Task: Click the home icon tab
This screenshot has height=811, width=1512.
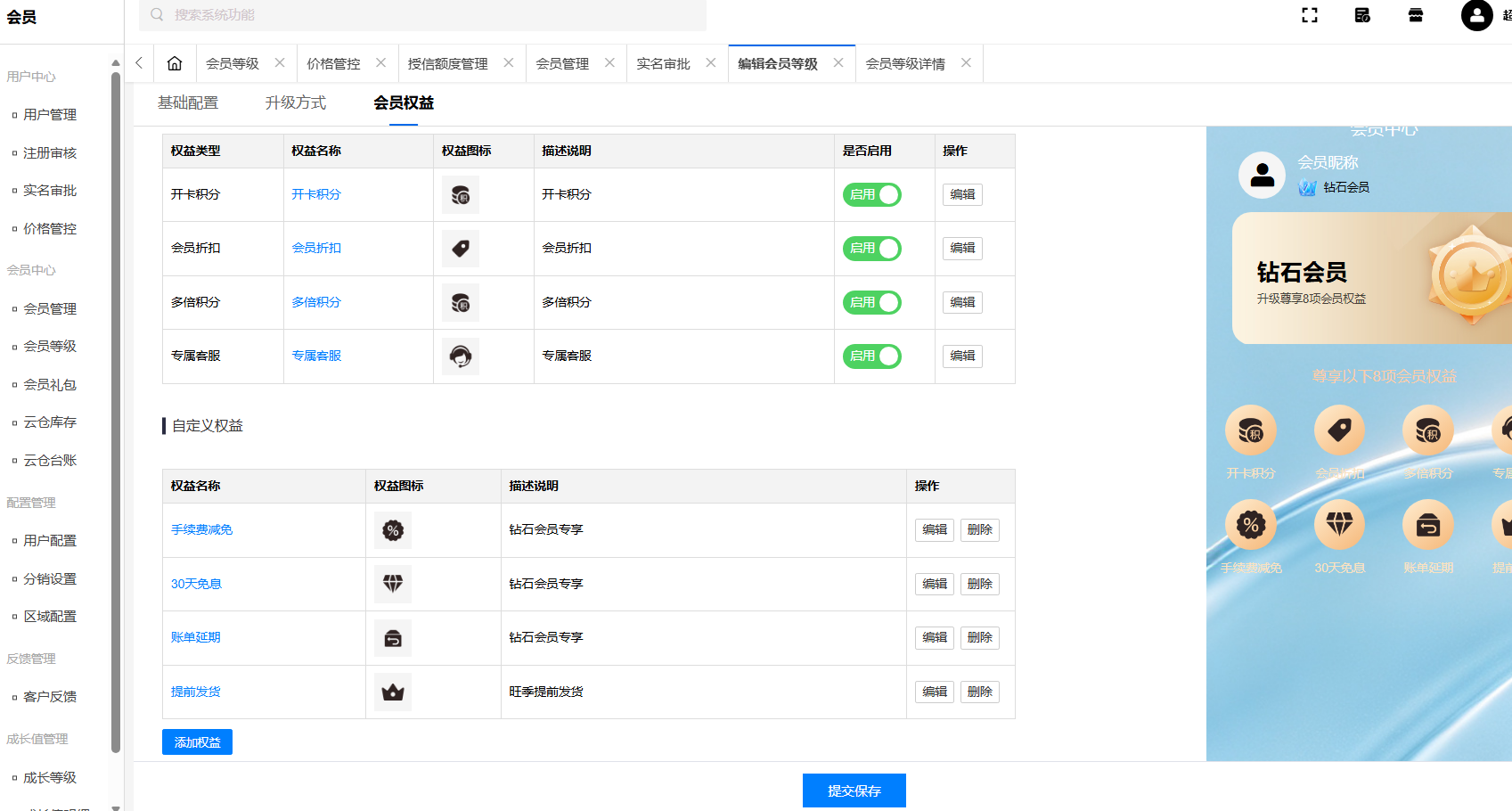Action: (x=175, y=63)
